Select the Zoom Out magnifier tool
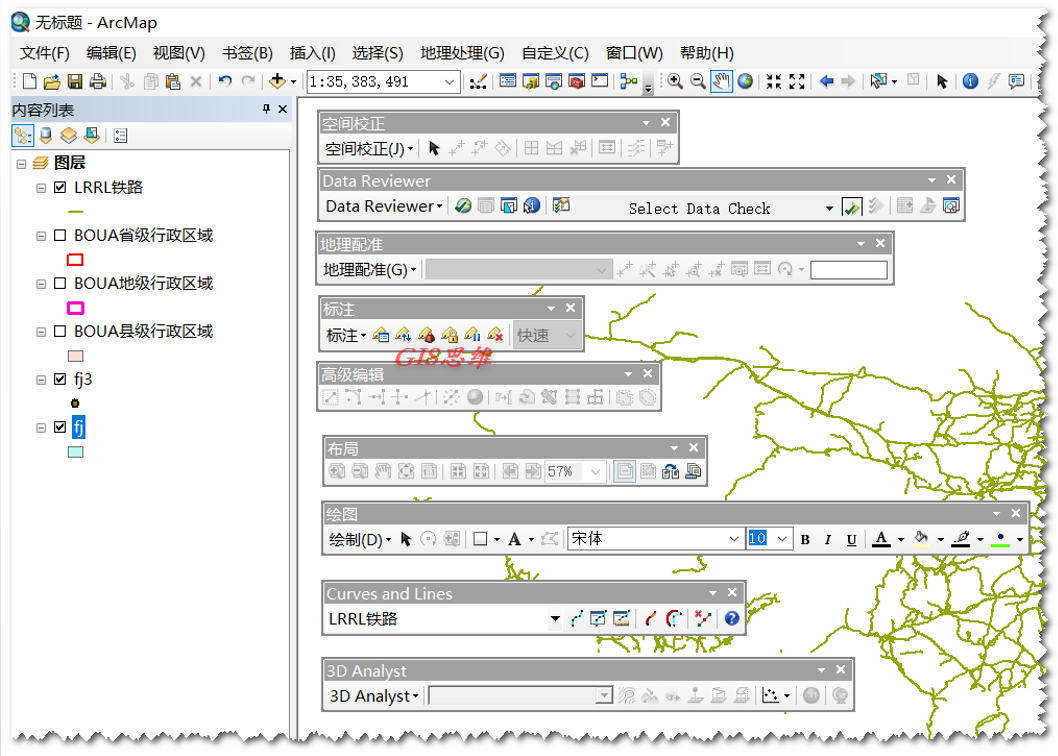The width and height of the screenshot is (1058, 756). coord(698,82)
